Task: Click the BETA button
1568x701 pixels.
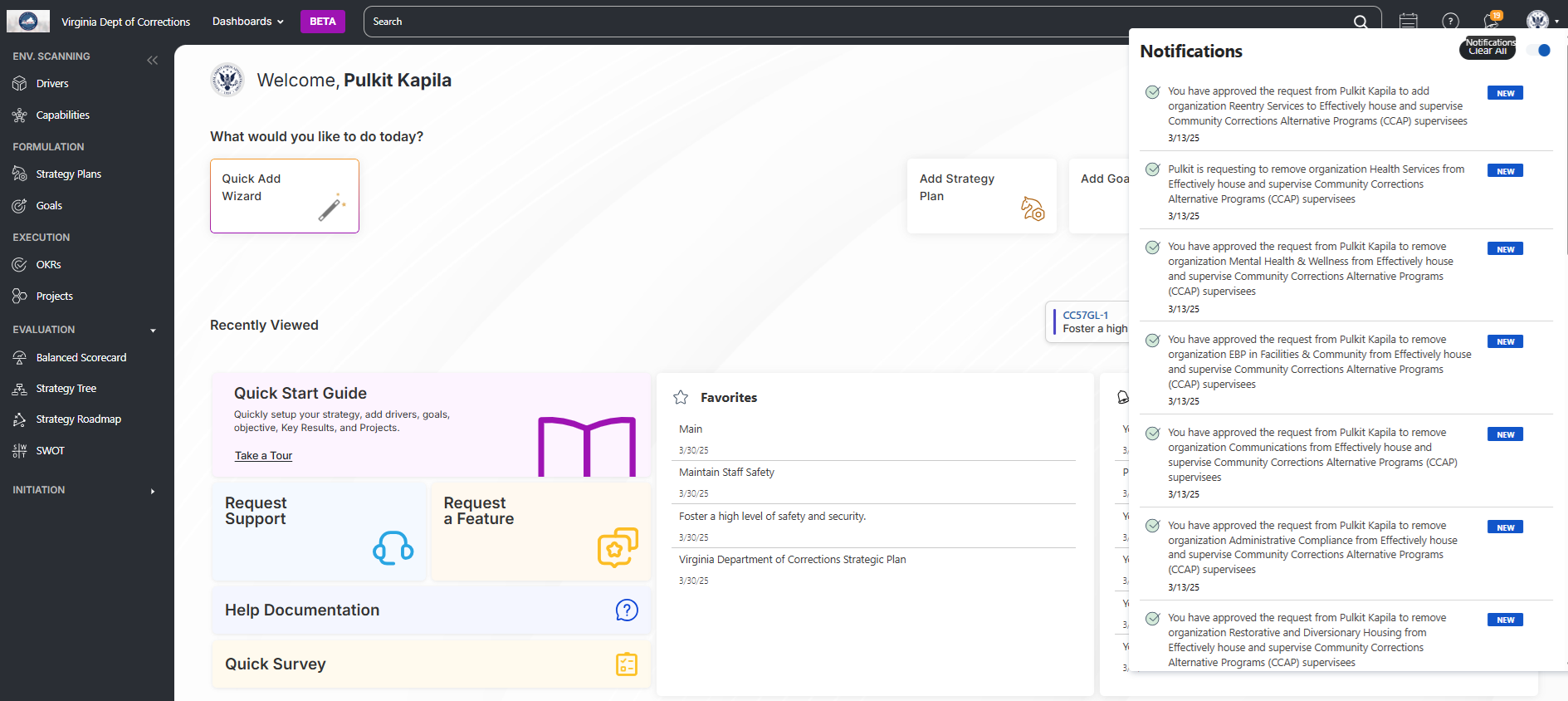Action: [x=323, y=22]
